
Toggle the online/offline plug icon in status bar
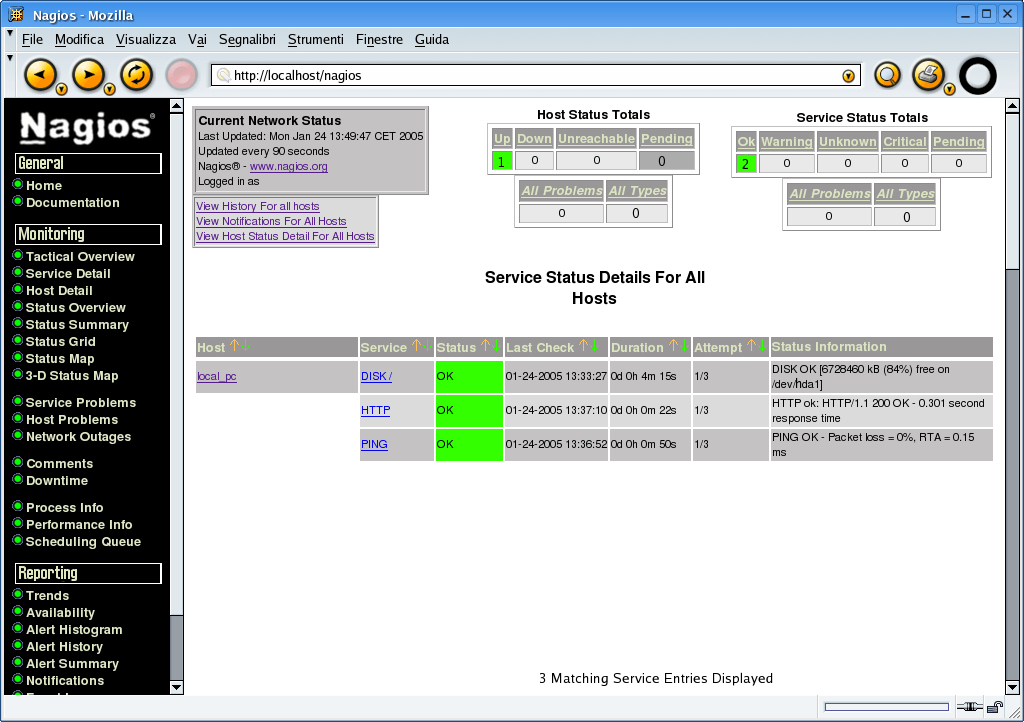970,707
